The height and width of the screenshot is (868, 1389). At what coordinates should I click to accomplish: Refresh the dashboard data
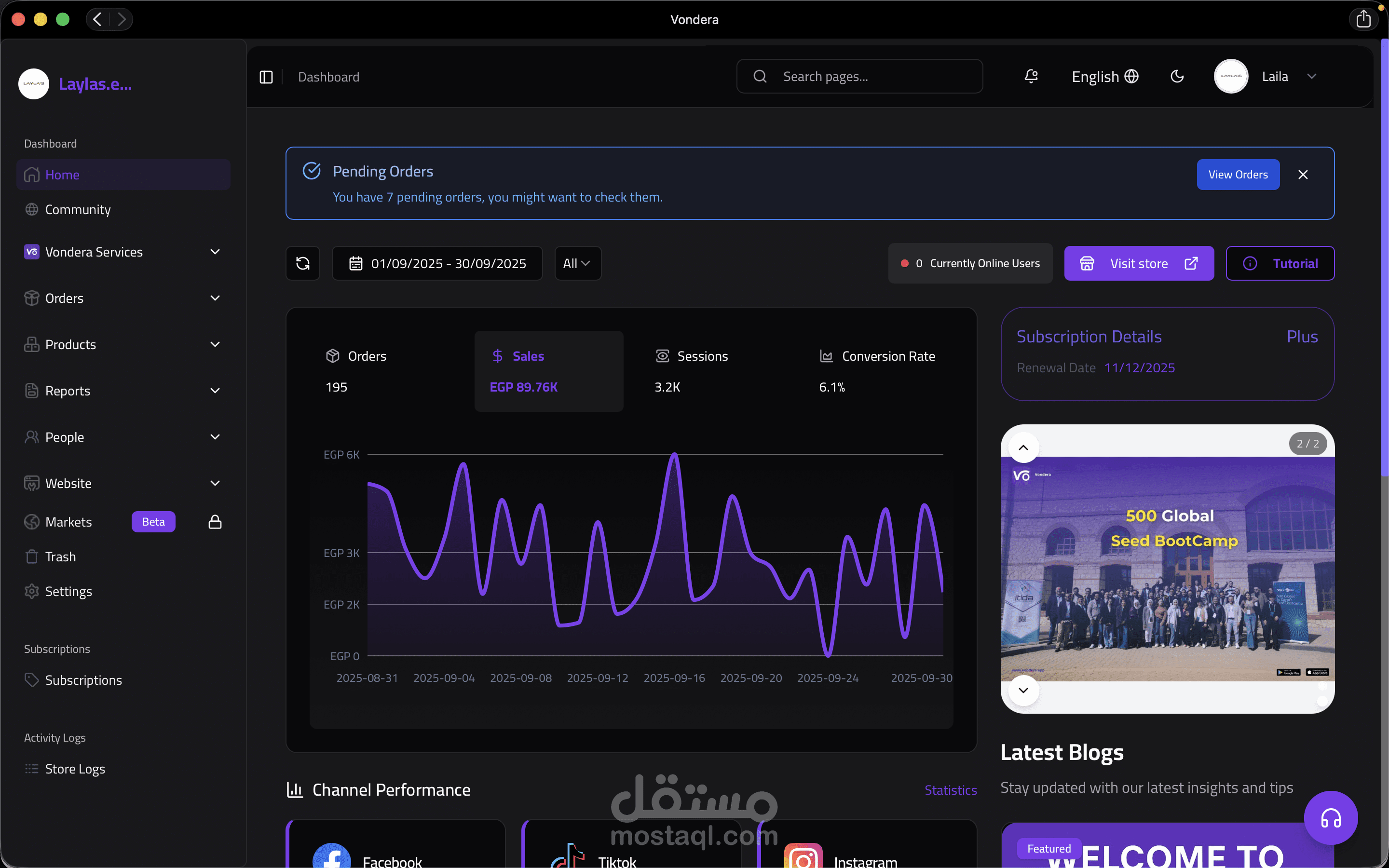[x=302, y=263]
